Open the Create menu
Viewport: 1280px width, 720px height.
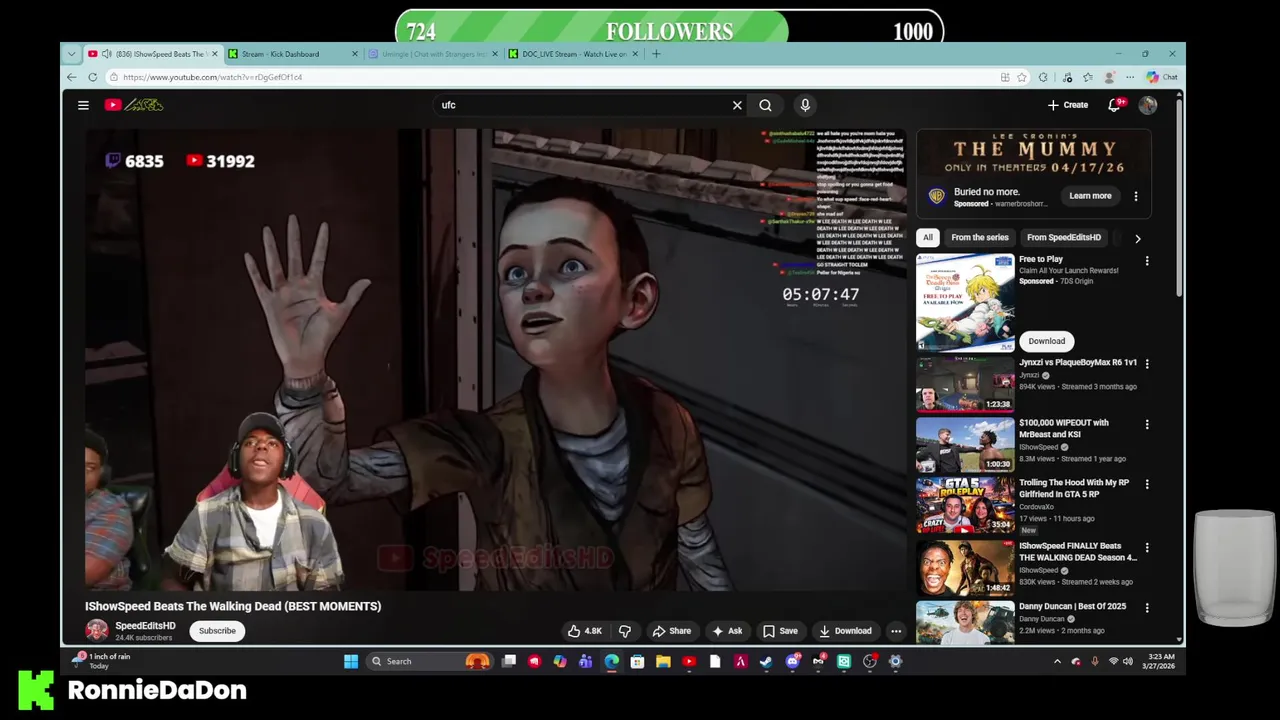[x=1067, y=105]
